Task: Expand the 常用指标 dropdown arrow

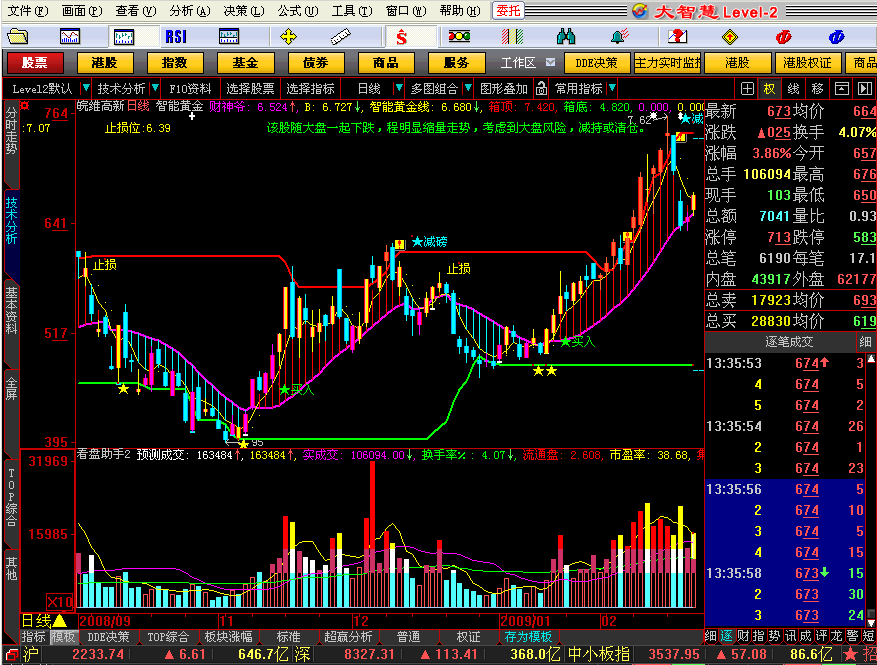Action: tap(612, 88)
